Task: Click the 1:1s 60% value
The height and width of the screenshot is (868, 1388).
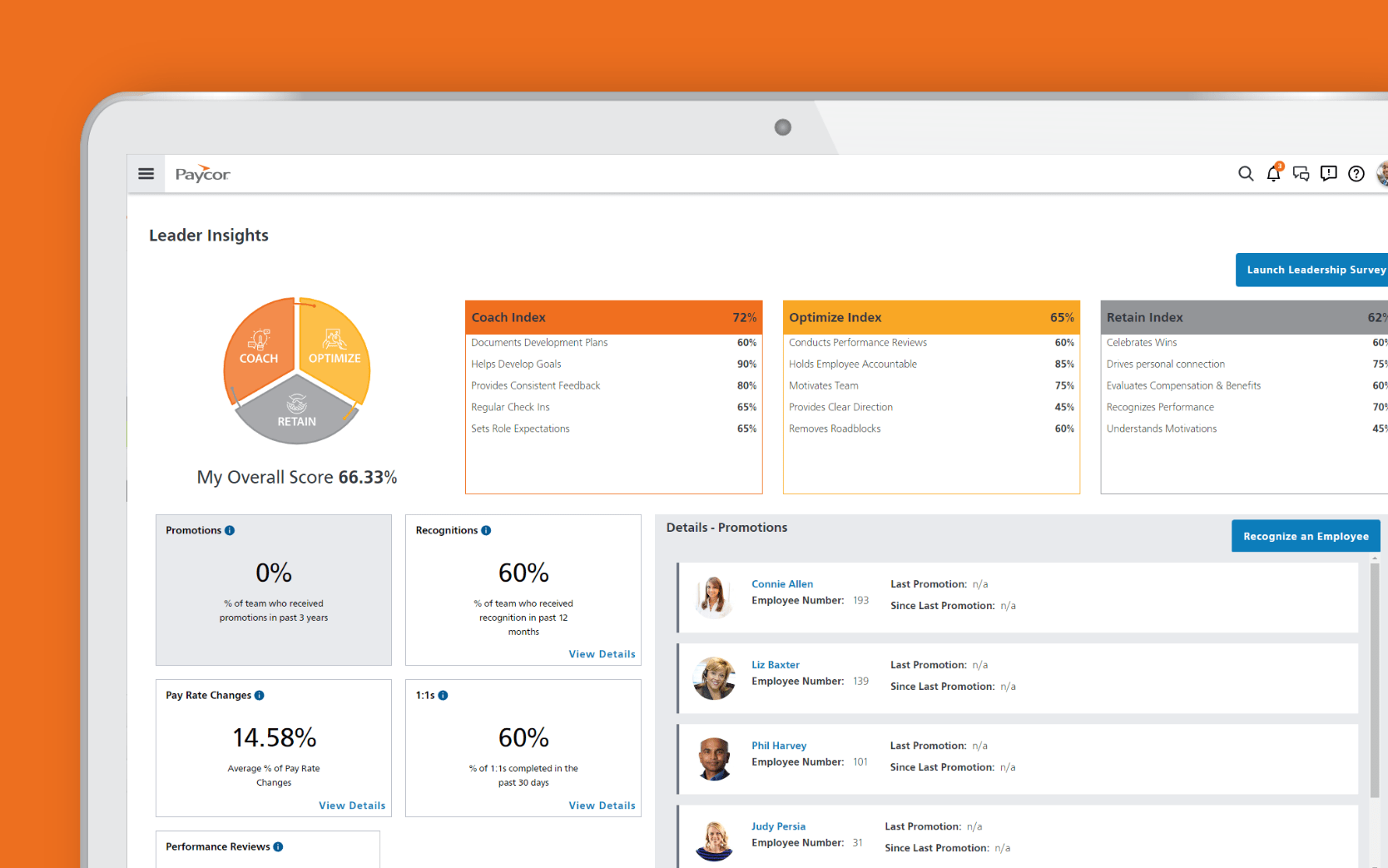Action: click(x=523, y=738)
